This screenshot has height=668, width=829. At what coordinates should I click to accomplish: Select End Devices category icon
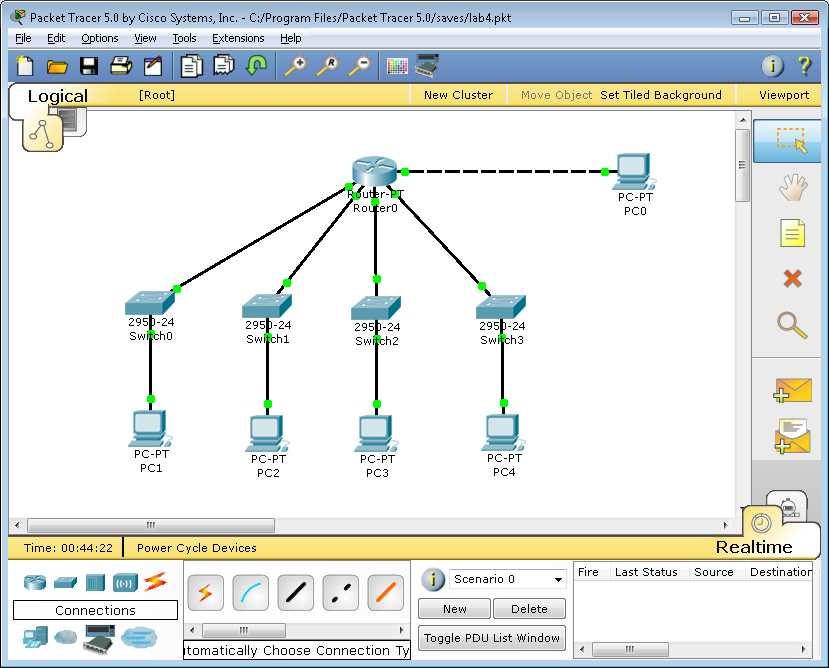(x=35, y=637)
